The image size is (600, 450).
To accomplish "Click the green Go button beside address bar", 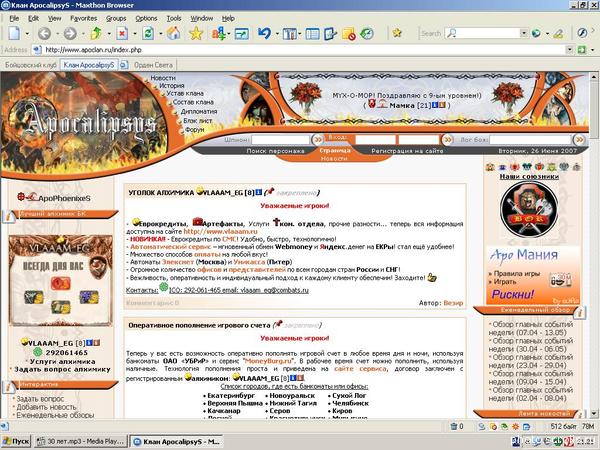I will click(x=582, y=50).
